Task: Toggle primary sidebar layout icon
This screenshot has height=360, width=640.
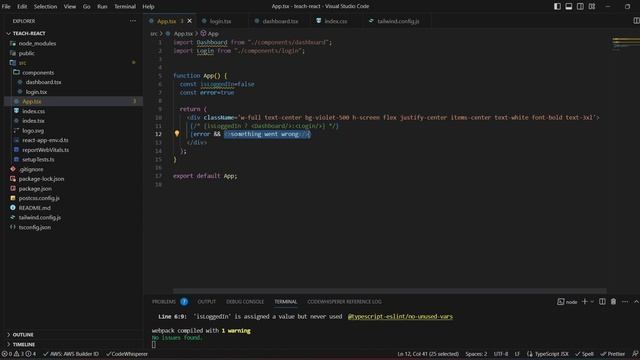Action: [557, 7]
